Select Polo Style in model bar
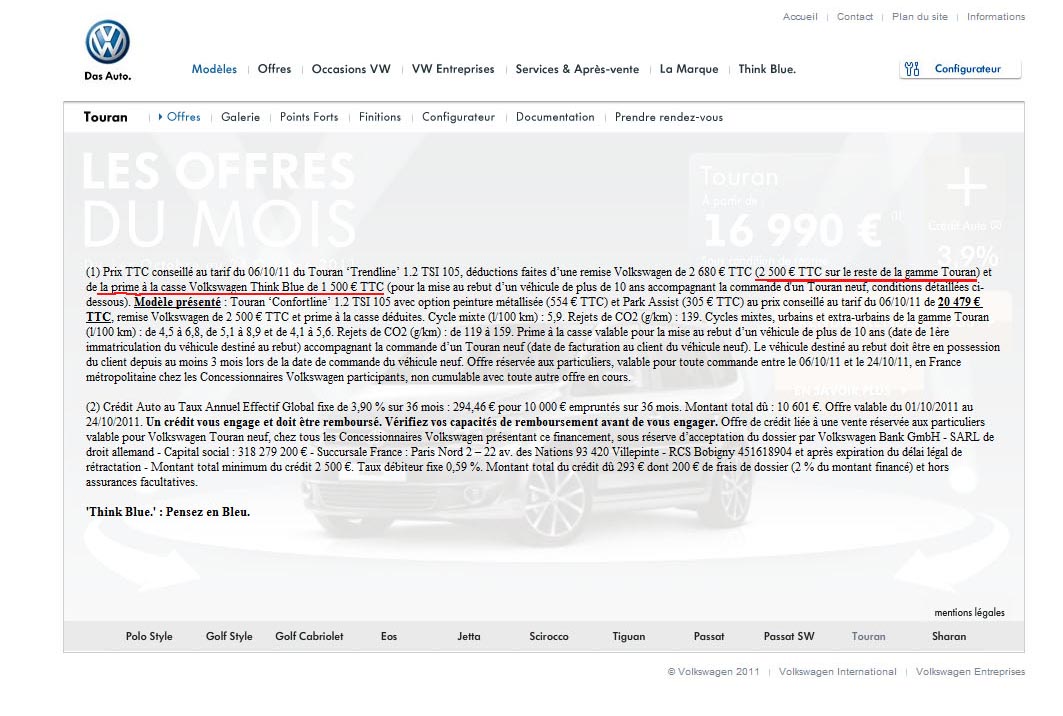 pyautogui.click(x=149, y=636)
